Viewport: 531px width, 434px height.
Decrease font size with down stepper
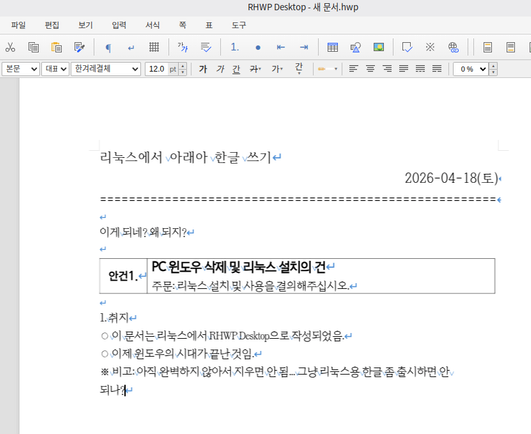coord(183,72)
